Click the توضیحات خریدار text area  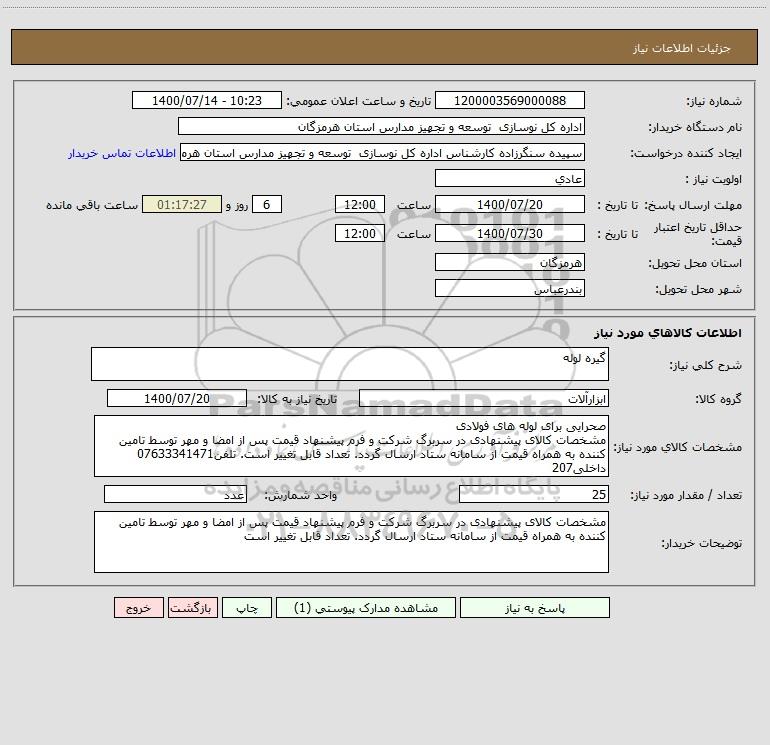tap(351, 542)
